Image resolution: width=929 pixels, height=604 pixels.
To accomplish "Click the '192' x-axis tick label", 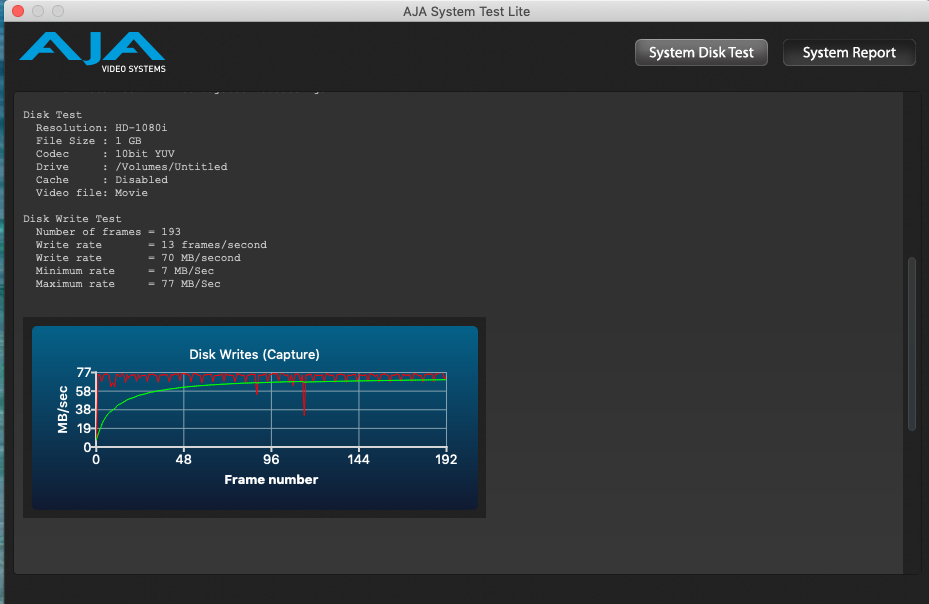I will [x=446, y=459].
